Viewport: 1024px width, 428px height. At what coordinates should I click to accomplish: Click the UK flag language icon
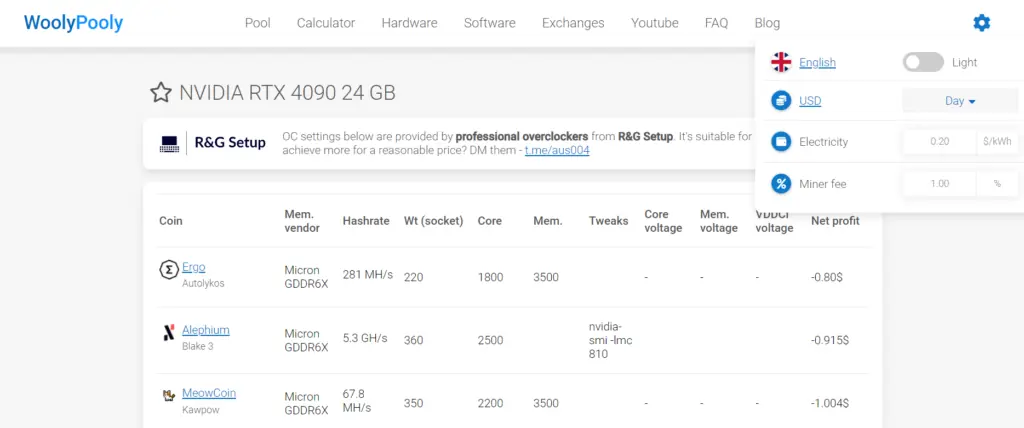tap(780, 63)
